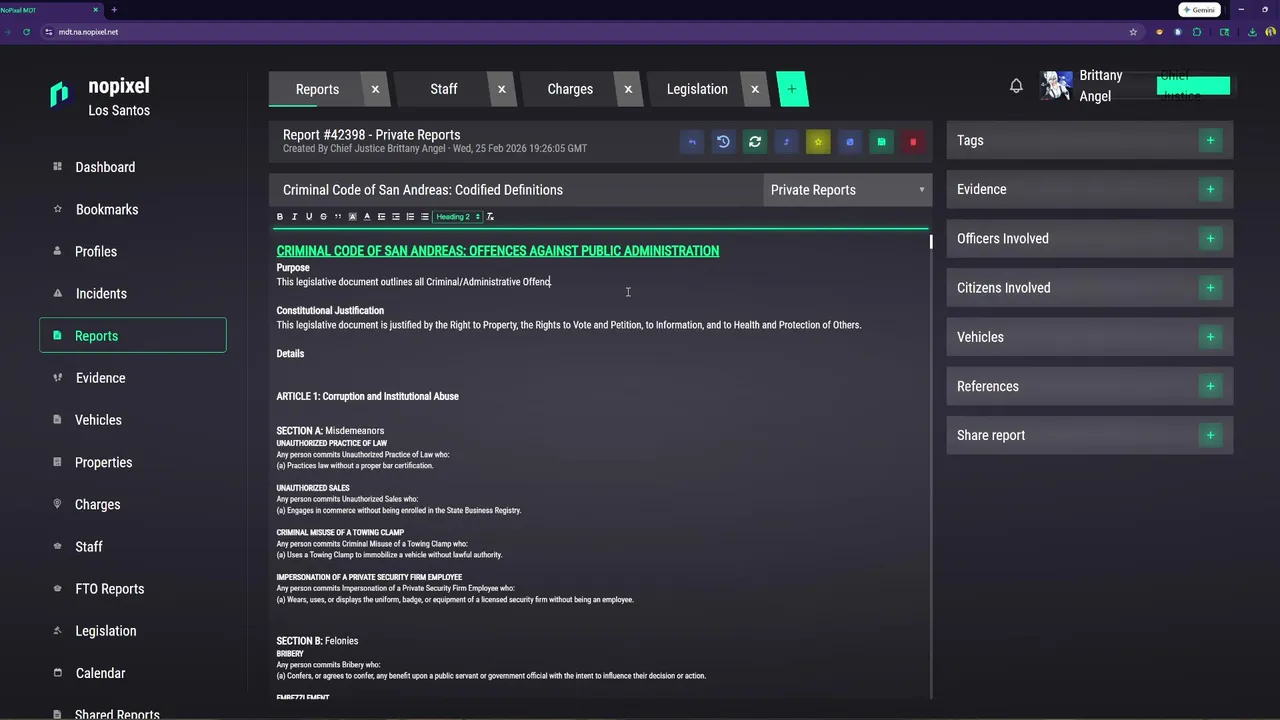Toggle italic formatting in the editor

tap(294, 216)
